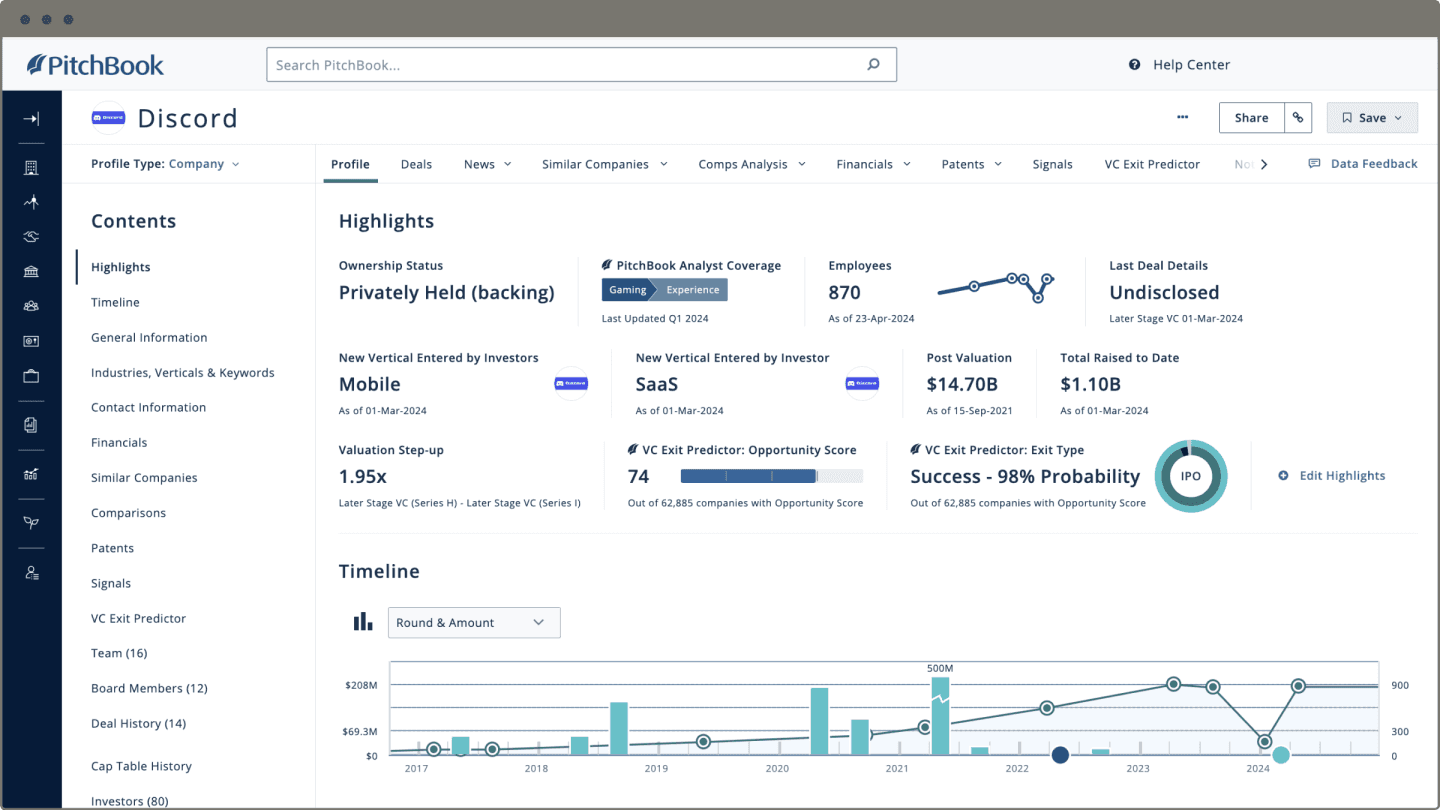Click the copy link icon beside Share
Image resolution: width=1440 pixels, height=810 pixels.
pyautogui.click(x=1298, y=118)
